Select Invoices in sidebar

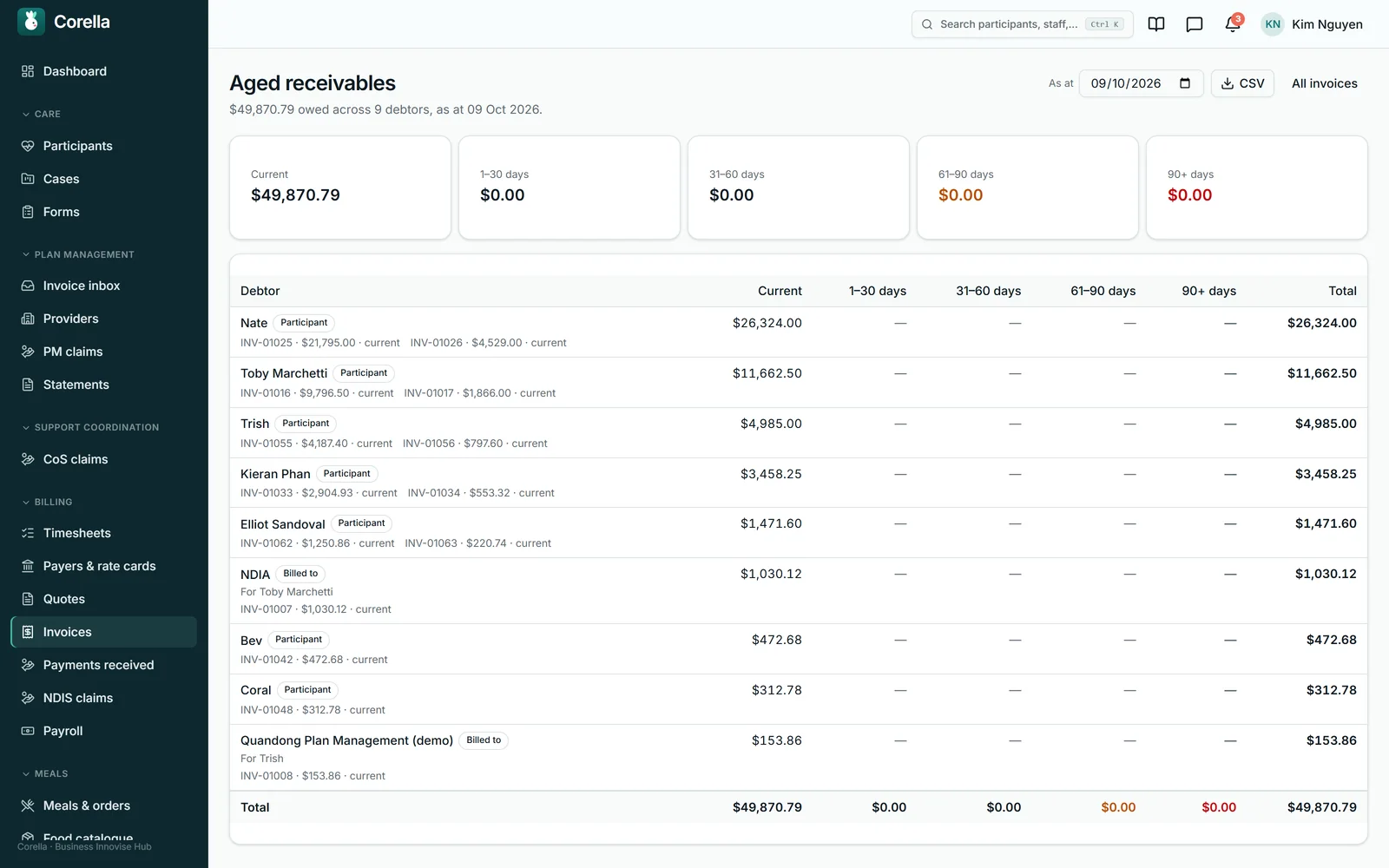(103, 632)
